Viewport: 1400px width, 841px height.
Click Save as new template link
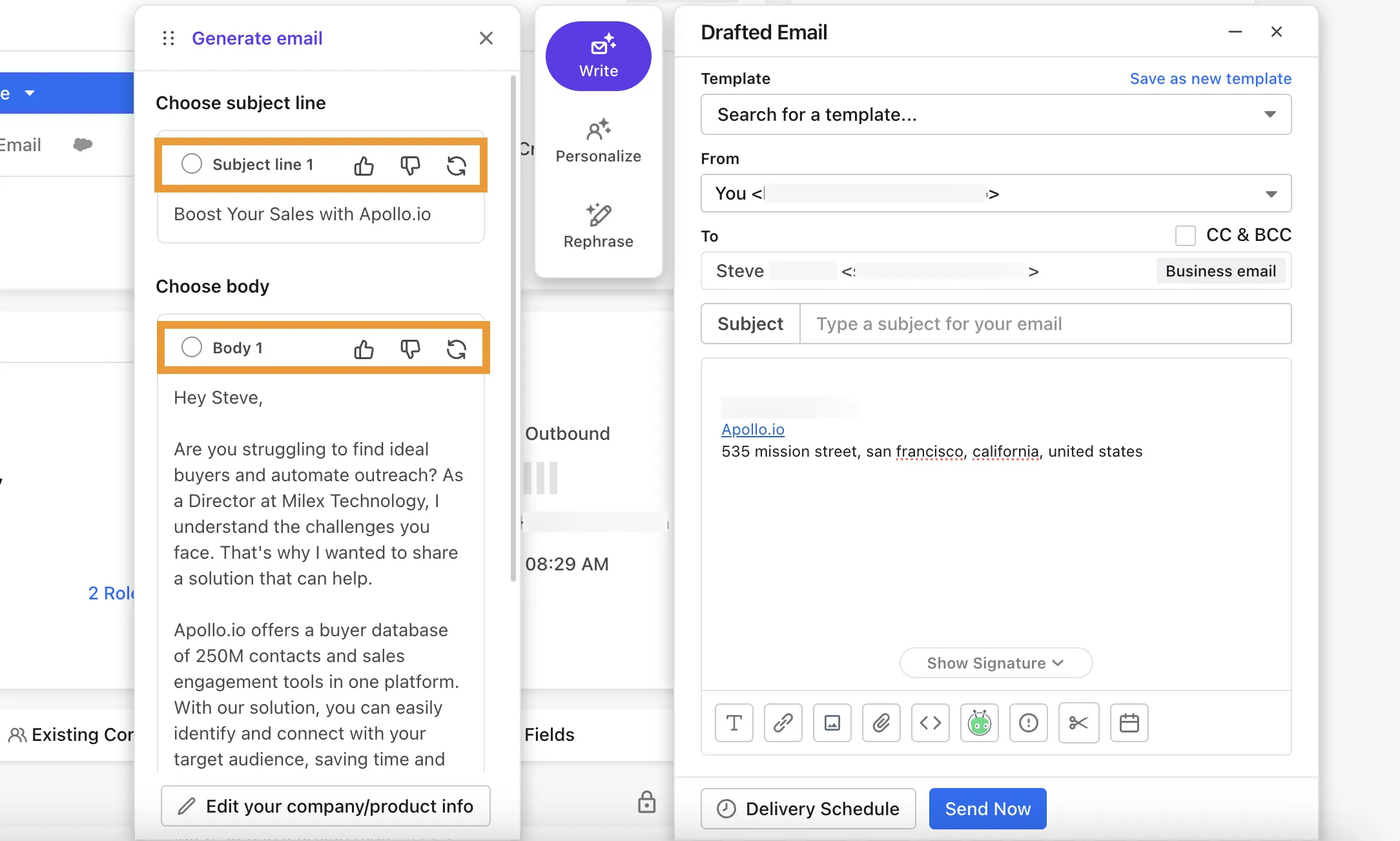1210,79
